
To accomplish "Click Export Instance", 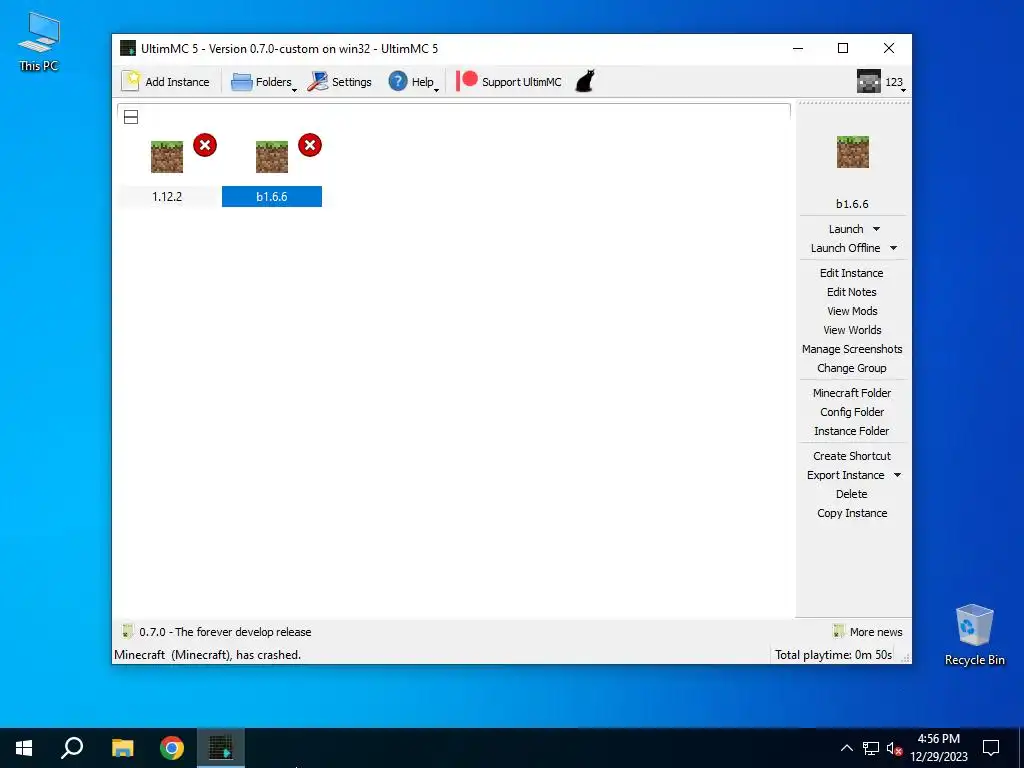I will (845, 475).
